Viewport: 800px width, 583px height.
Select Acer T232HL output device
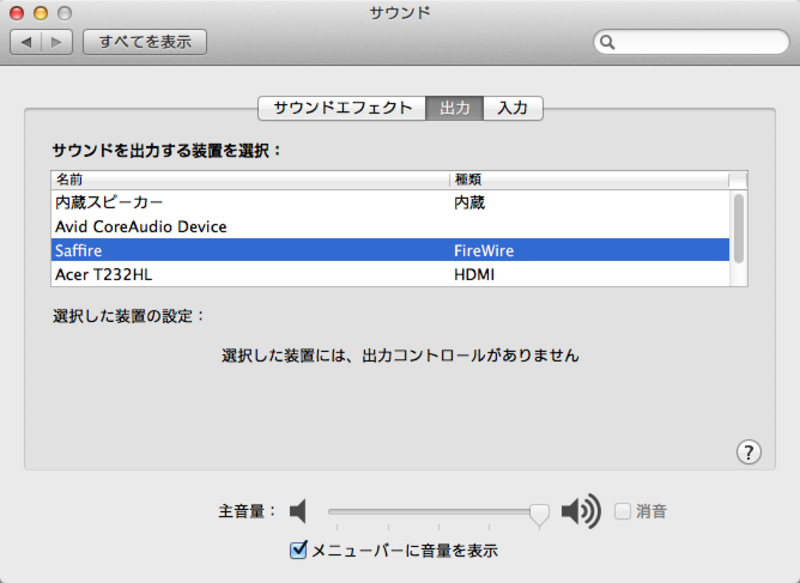pos(390,274)
